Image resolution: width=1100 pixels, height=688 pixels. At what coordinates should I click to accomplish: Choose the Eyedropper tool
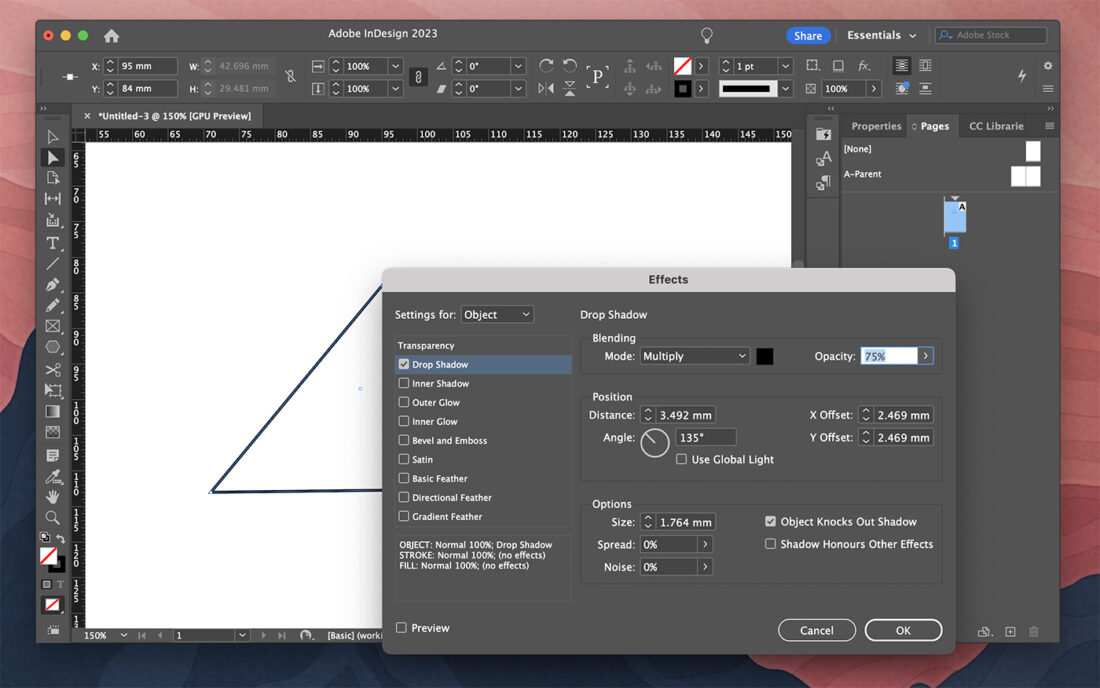[x=53, y=473]
